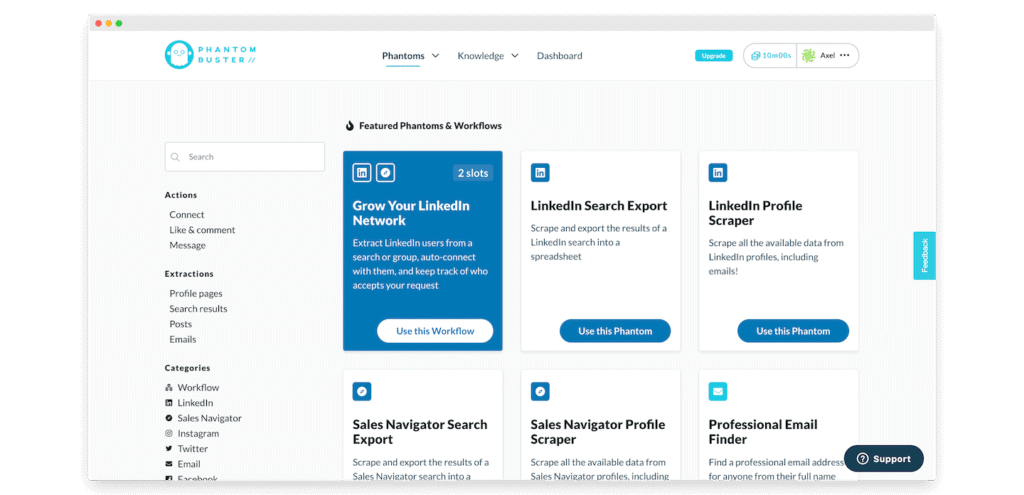The width and height of the screenshot is (1024, 495).
Task: Filter by Posts extraction
Action: click(181, 324)
